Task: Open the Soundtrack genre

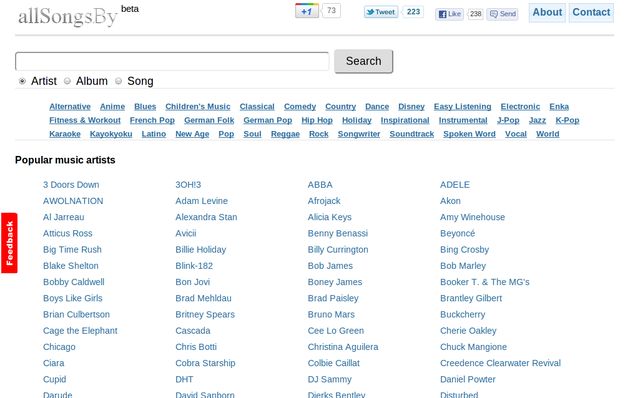Action: 412,134
